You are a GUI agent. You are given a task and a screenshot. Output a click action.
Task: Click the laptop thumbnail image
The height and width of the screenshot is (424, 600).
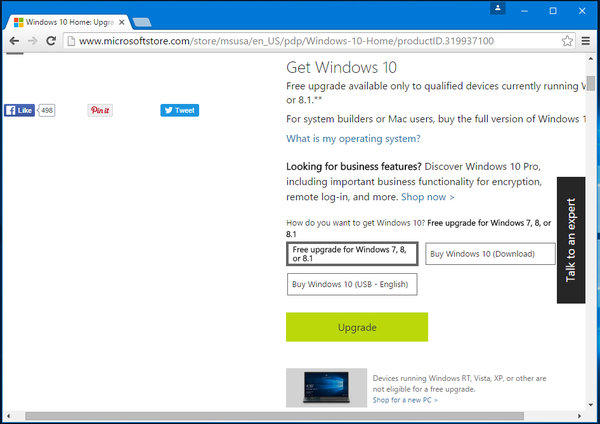coord(326,388)
